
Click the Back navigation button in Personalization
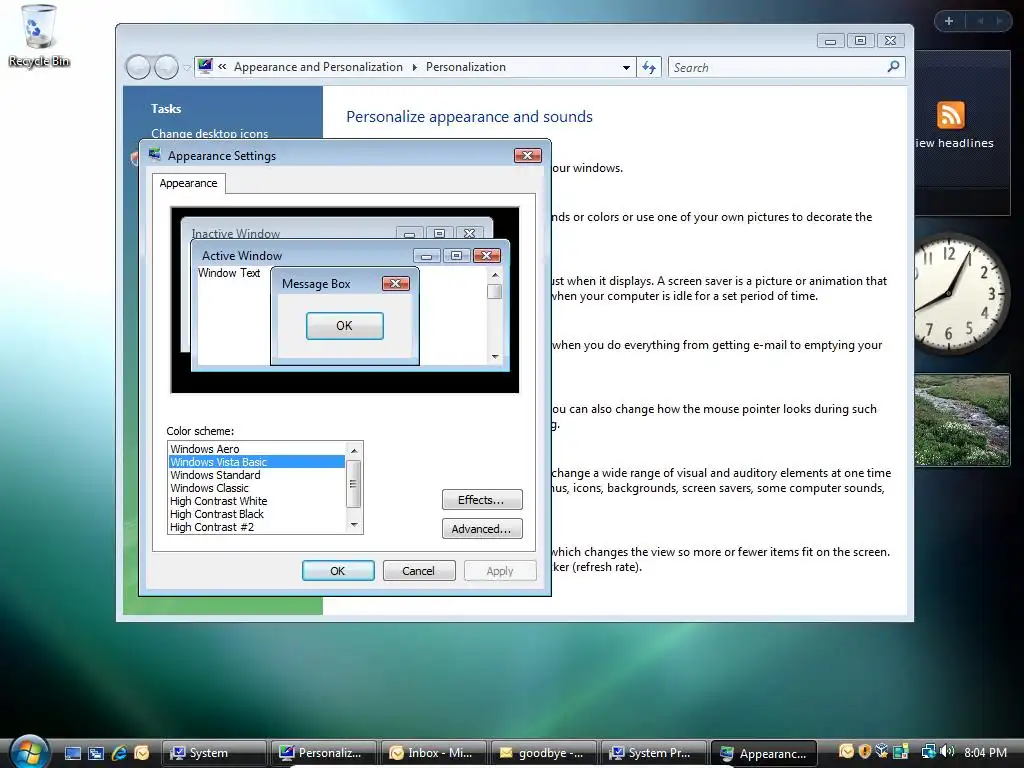coord(138,67)
